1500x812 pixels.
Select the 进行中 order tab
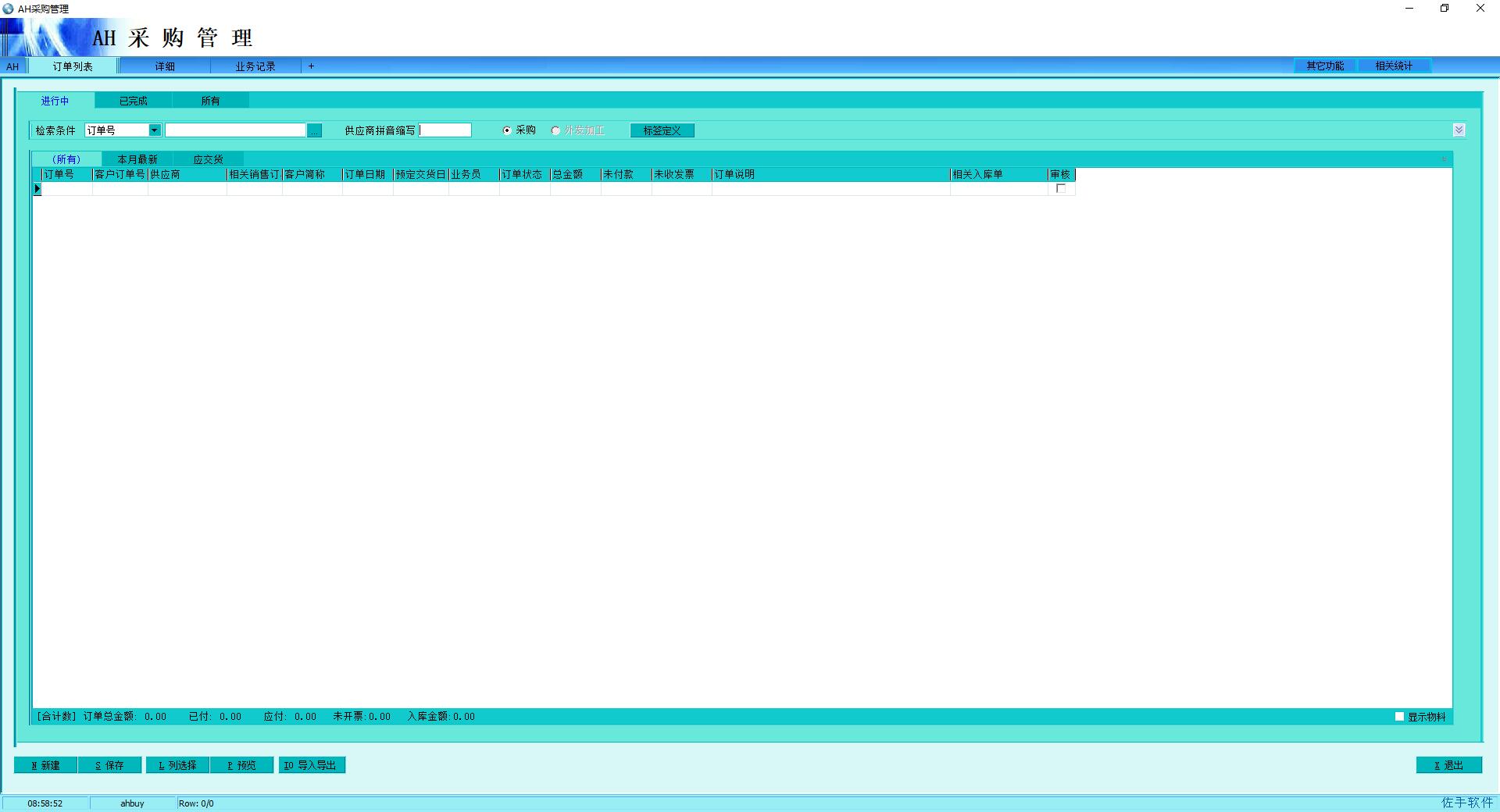[x=55, y=101]
